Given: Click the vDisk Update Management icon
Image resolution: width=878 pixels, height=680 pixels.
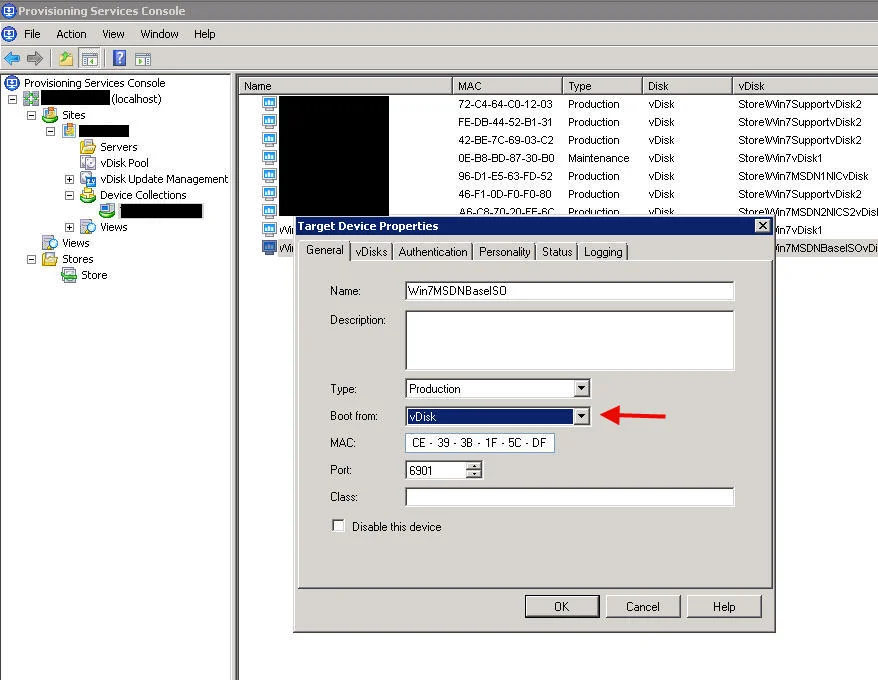Looking at the screenshot, I should (88, 179).
